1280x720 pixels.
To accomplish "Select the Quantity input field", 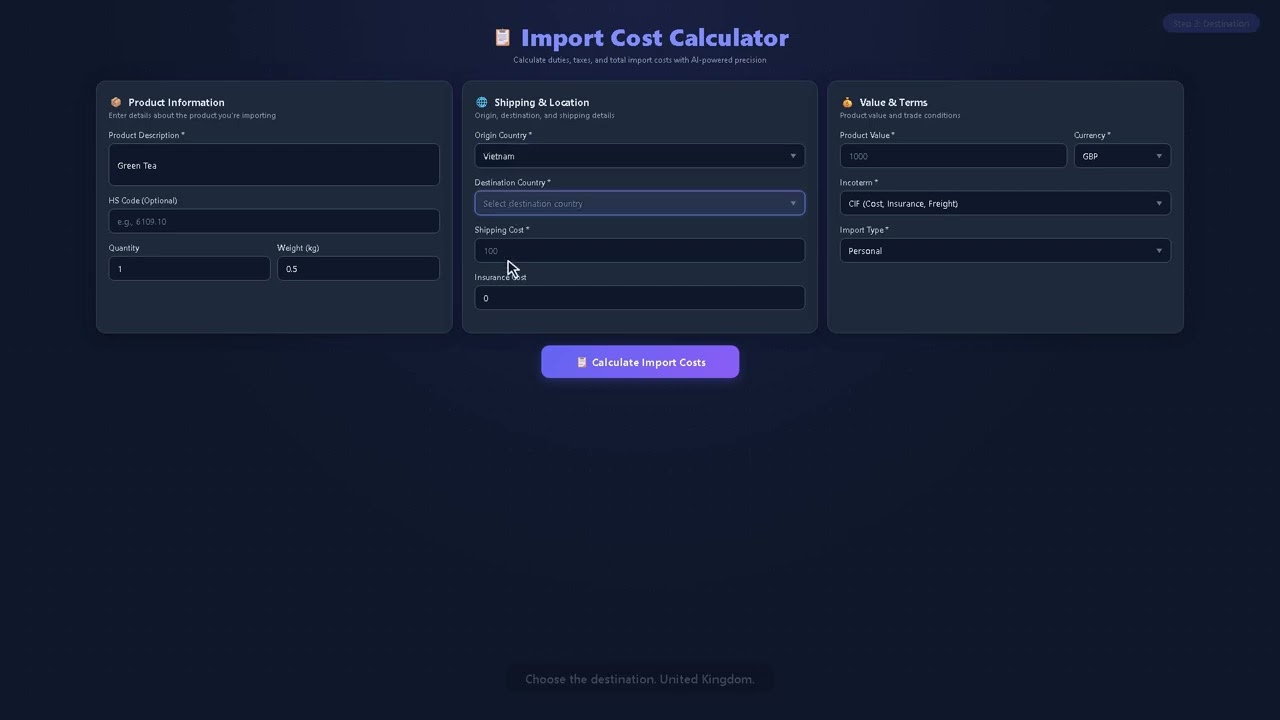I will pyautogui.click(x=190, y=268).
